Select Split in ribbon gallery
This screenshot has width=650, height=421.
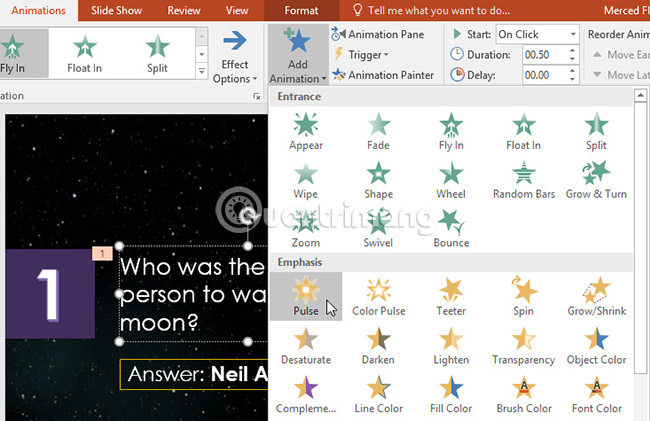(x=158, y=53)
